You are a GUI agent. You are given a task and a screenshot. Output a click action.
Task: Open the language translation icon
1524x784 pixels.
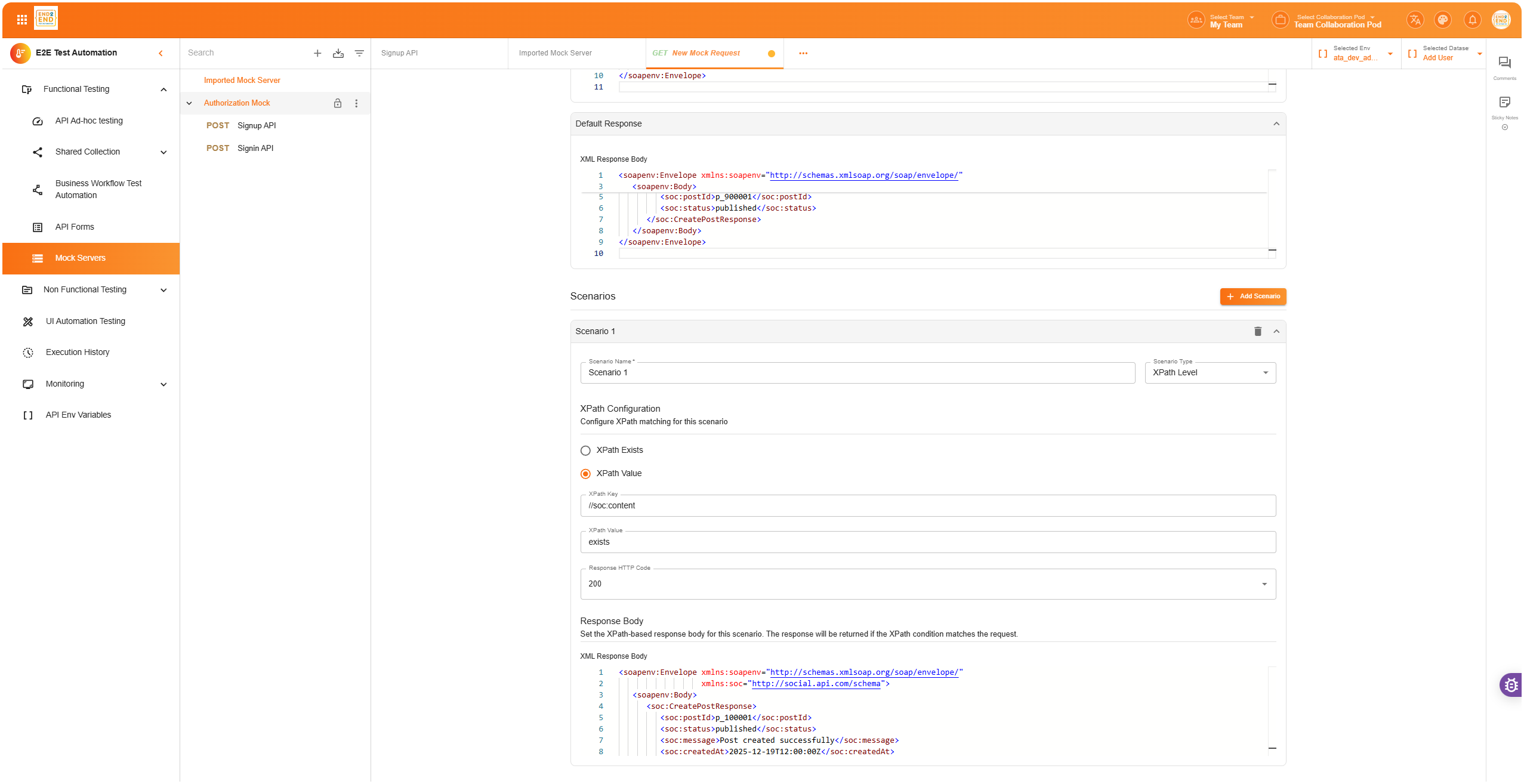coord(1415,20)
